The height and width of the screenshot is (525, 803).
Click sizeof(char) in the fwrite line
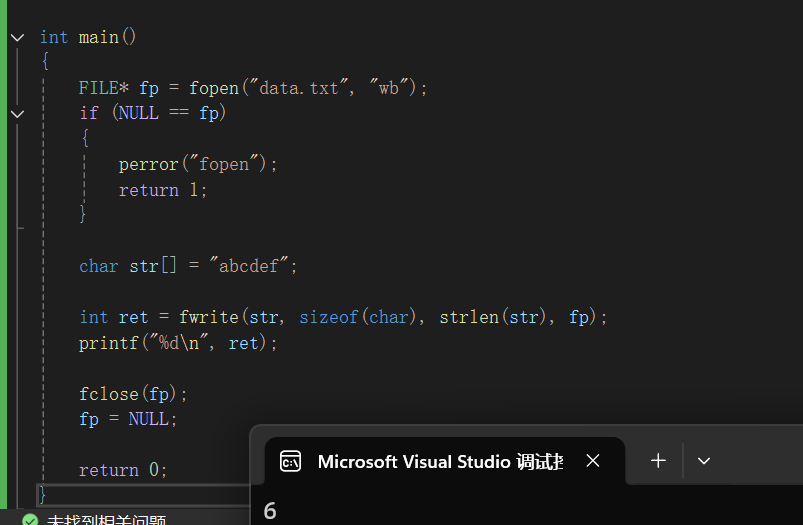(357, 317)
